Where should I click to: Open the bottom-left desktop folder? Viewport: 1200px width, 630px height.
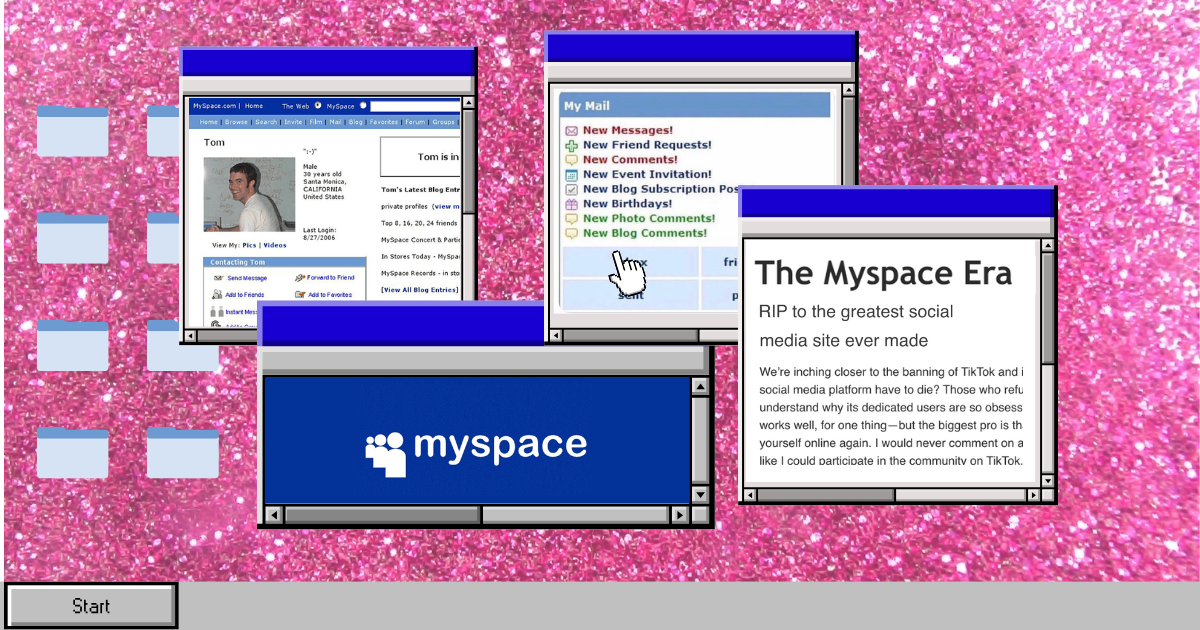click(72, 452)
